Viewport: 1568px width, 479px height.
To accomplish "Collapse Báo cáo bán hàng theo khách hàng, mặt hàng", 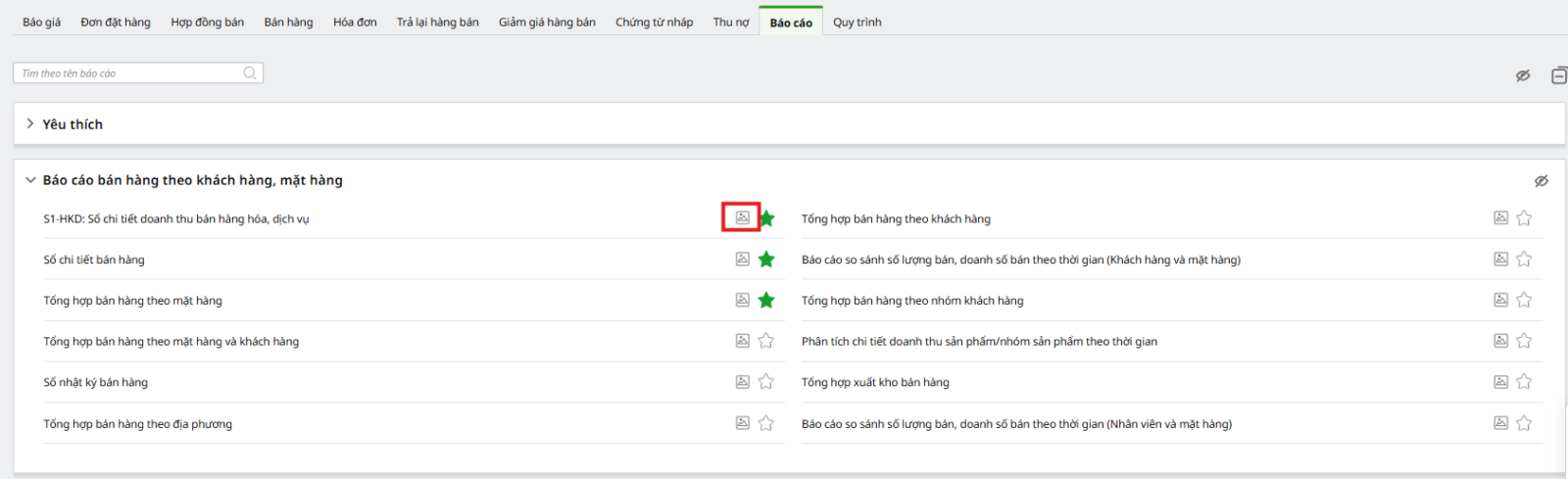I will [30, 180].
